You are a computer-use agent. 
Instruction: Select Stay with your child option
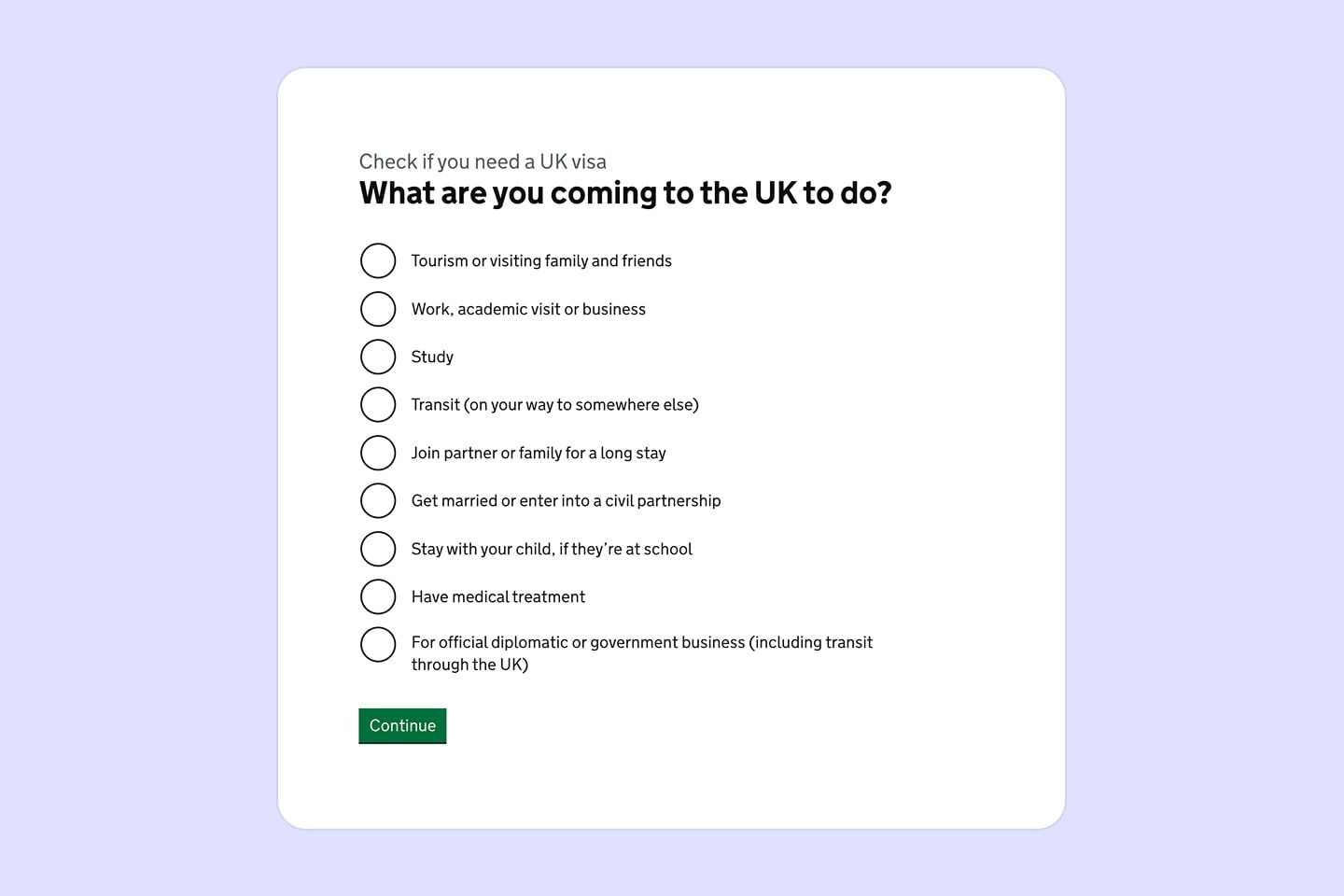[378, 548]
